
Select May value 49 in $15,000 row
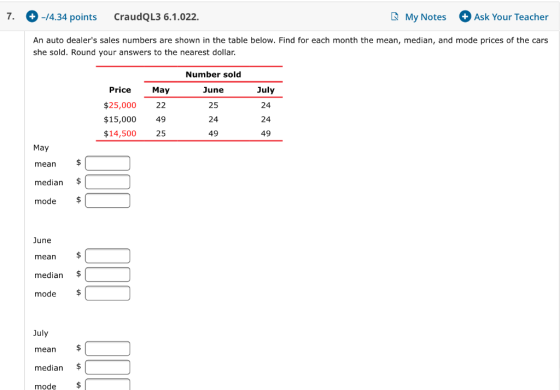pos(161,119)
